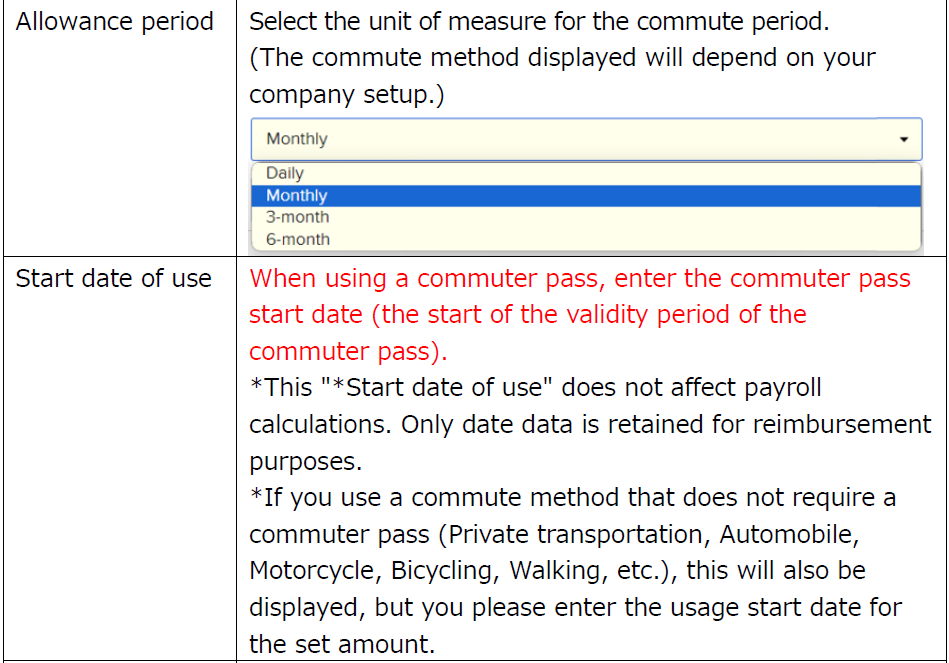949x663 pixels.
Task: Click the note about Private transportation methods
Action: pos(560,533)
